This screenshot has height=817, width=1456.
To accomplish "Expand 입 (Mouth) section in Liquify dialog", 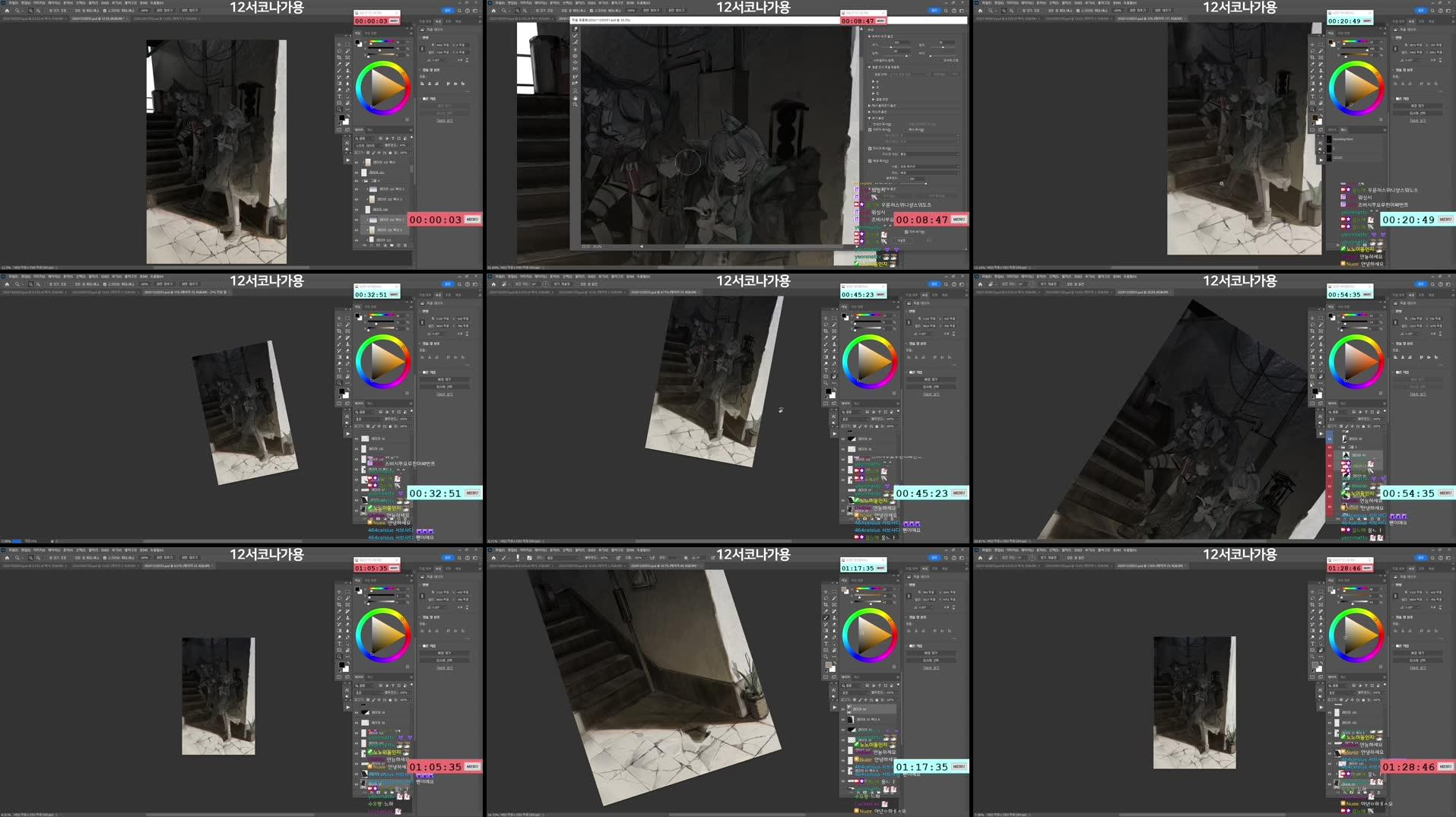I will tap(874, 93).
